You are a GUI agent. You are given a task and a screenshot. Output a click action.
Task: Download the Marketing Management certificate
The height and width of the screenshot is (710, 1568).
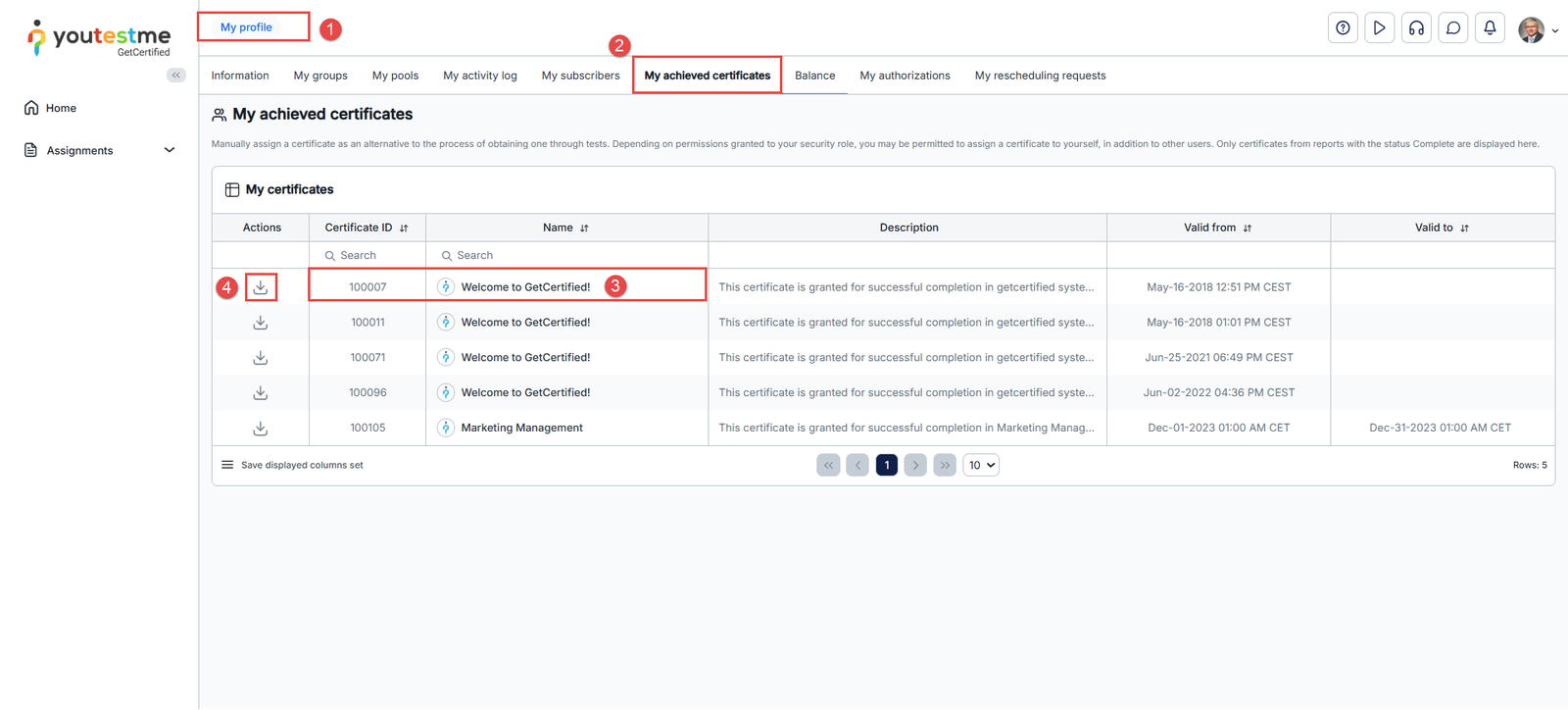pyautogui.click(x=260, y=429)
